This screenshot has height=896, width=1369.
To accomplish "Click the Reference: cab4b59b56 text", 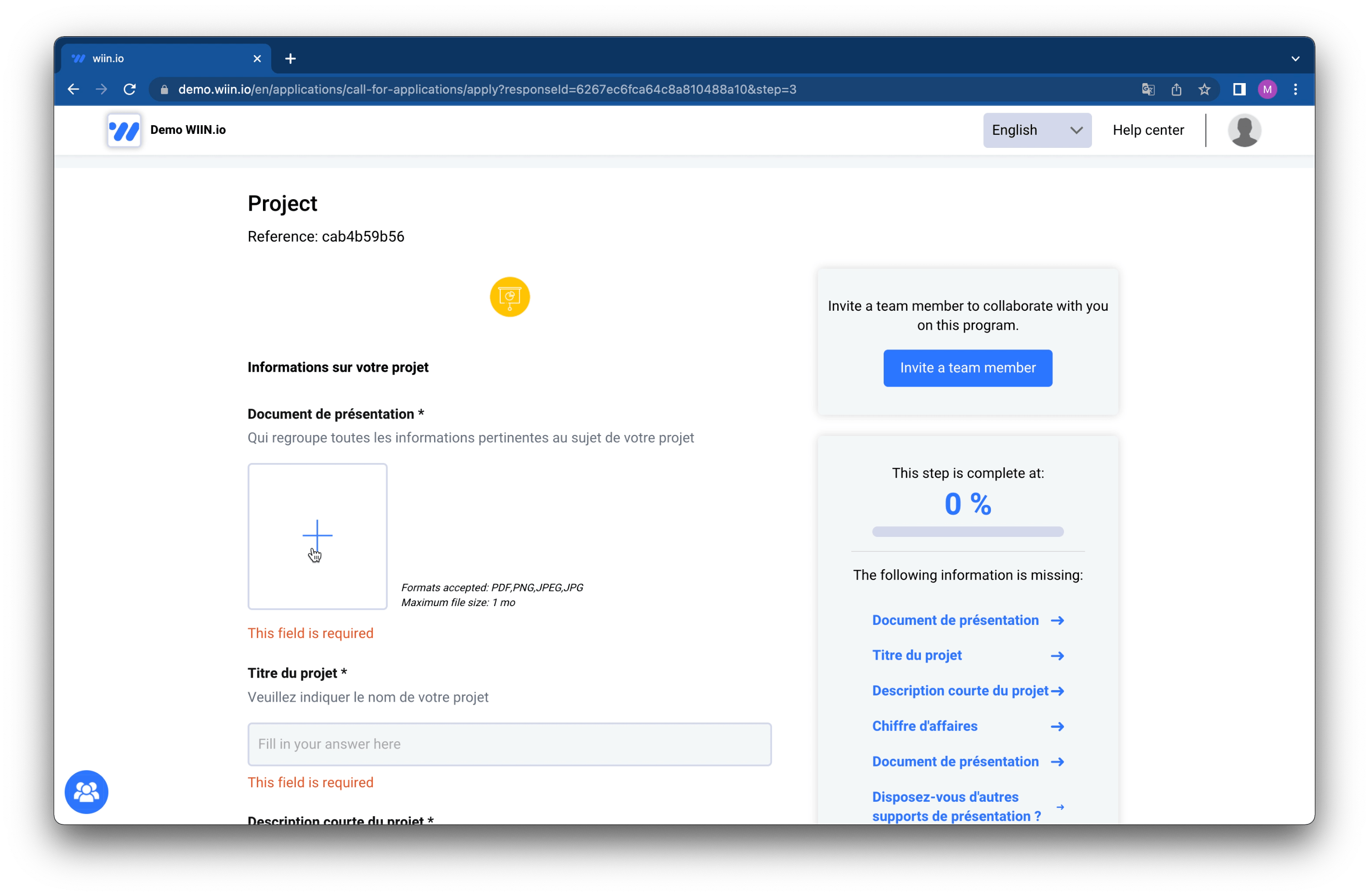I will [325, 236].
